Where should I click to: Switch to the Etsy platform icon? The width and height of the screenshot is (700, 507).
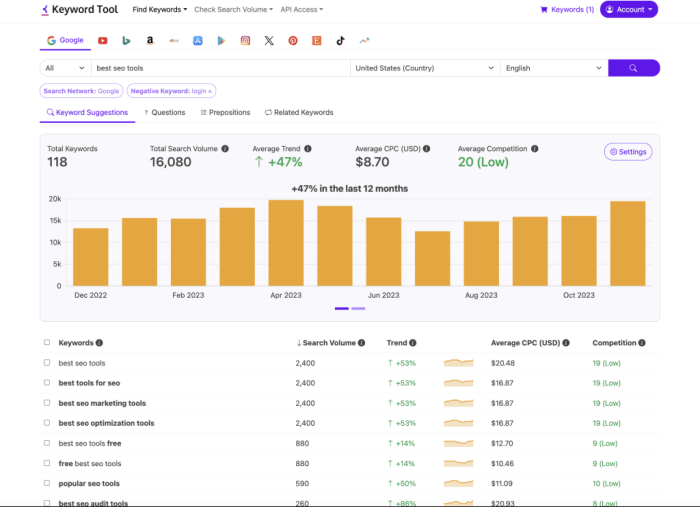coord(317,41)
